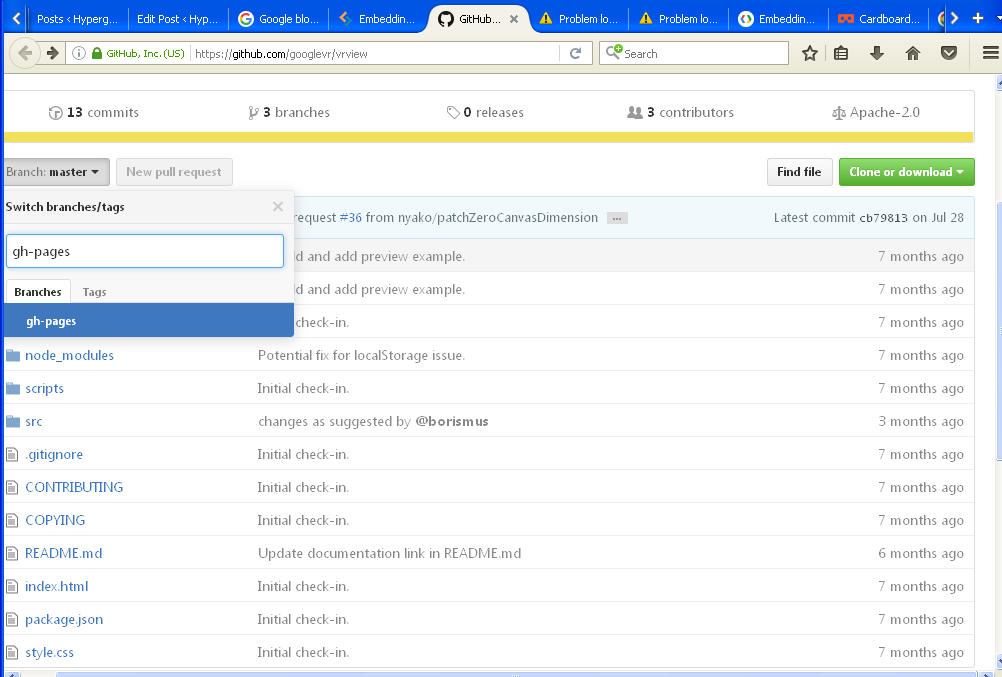Open the Clone or download dropdown

[x=906, y=172]
